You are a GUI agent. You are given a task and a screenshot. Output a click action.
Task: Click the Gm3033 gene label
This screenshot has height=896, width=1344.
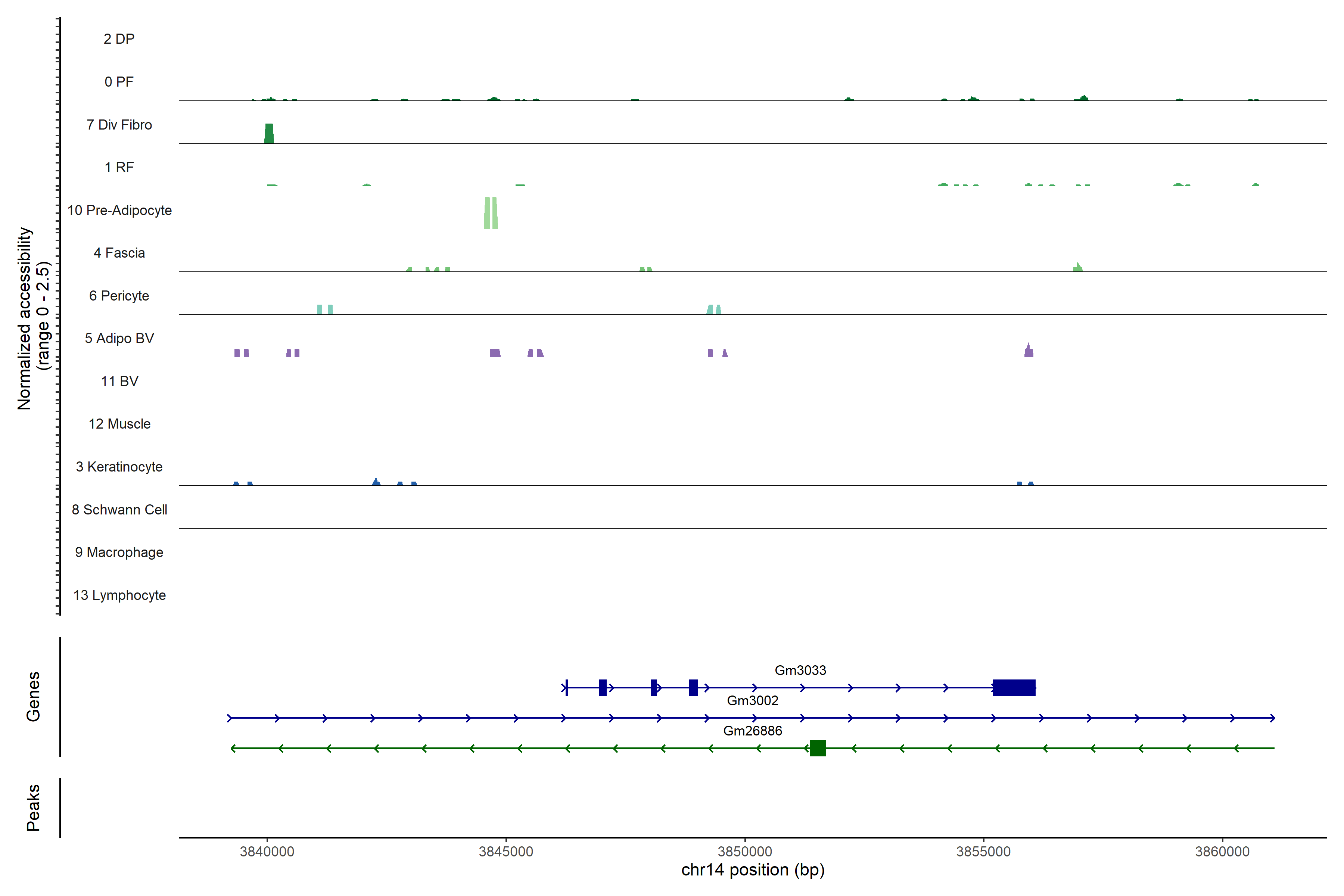pyautogui.click(x=800, y=670)
